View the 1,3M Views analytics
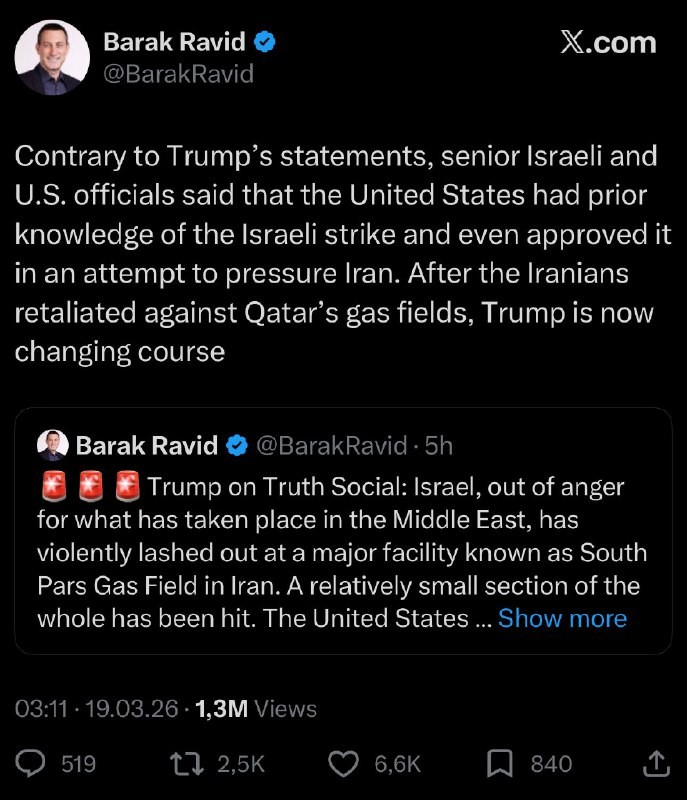 [x=255, y=709]
